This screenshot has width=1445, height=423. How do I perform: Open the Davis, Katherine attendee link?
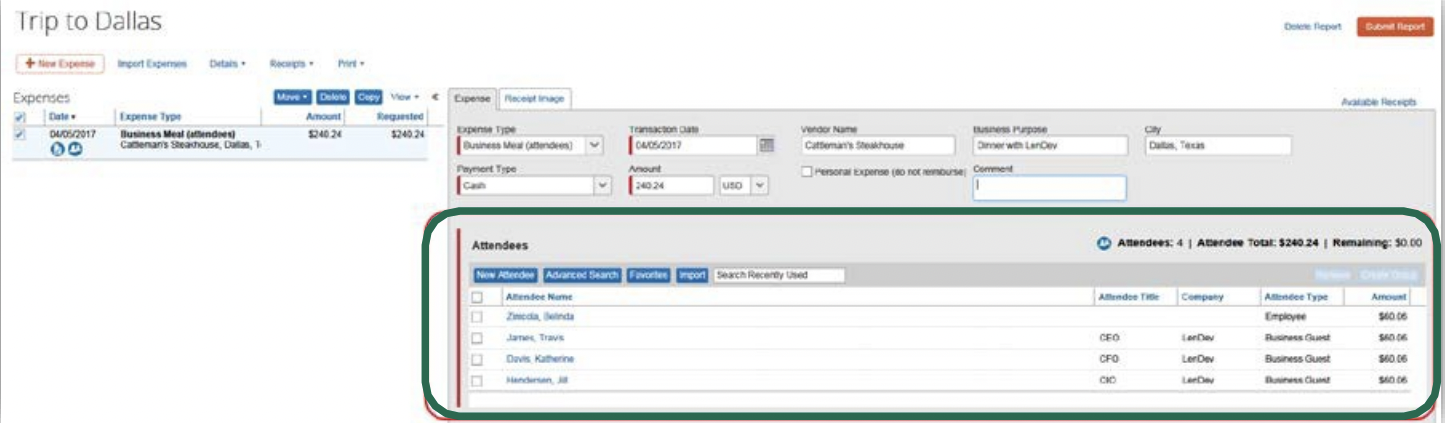[x=540, y=359]
